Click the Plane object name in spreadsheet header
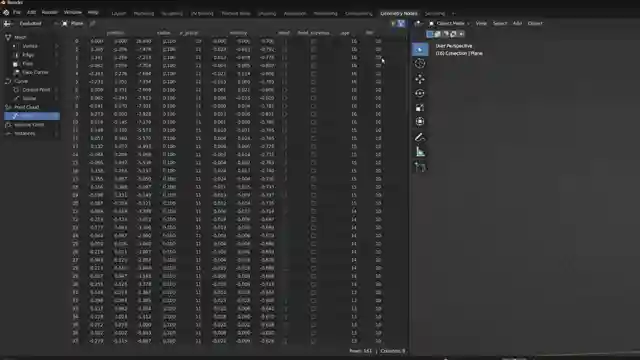640x360 pixels. tap(77, 24)
